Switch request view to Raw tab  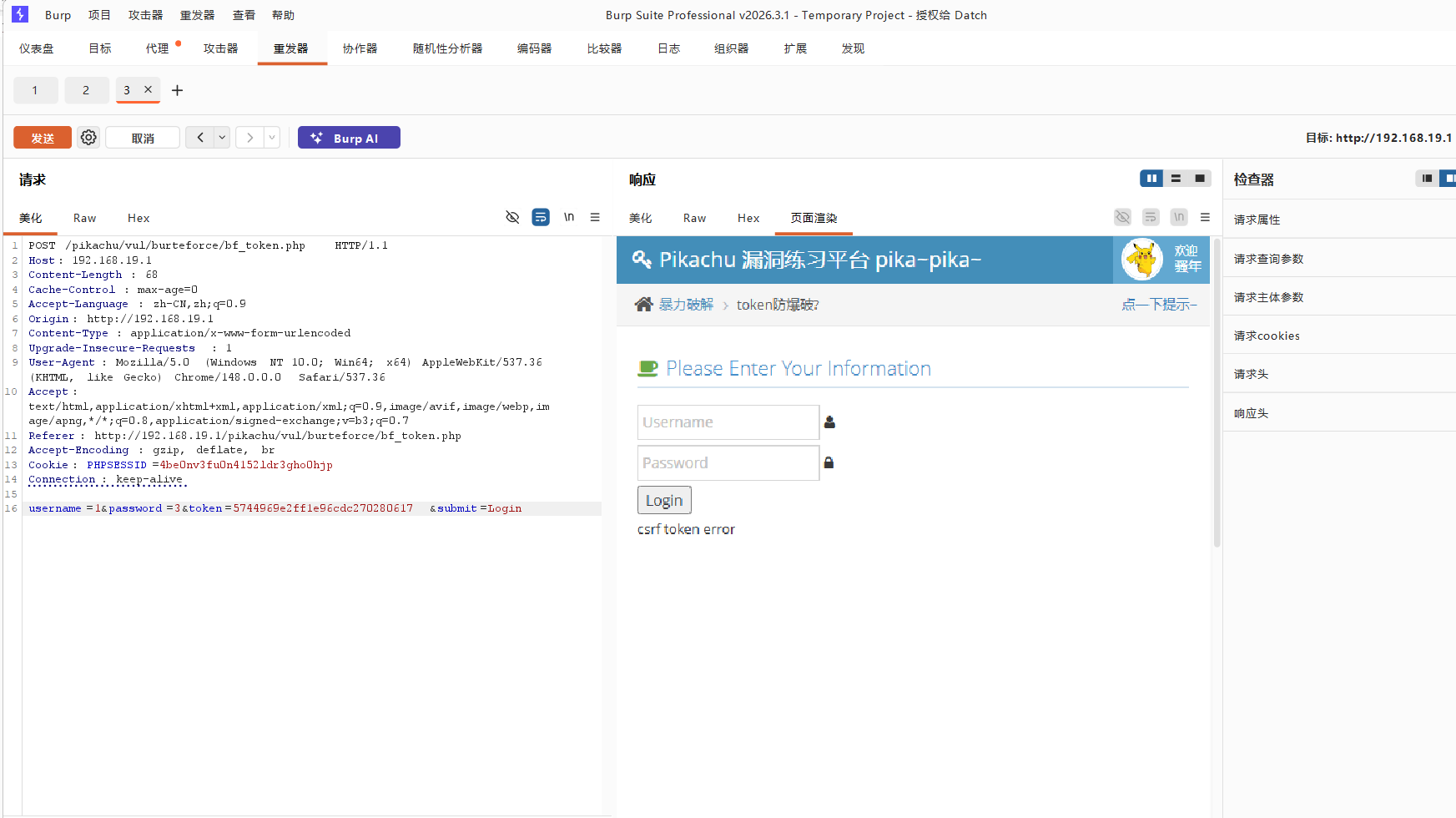[84, 218]
